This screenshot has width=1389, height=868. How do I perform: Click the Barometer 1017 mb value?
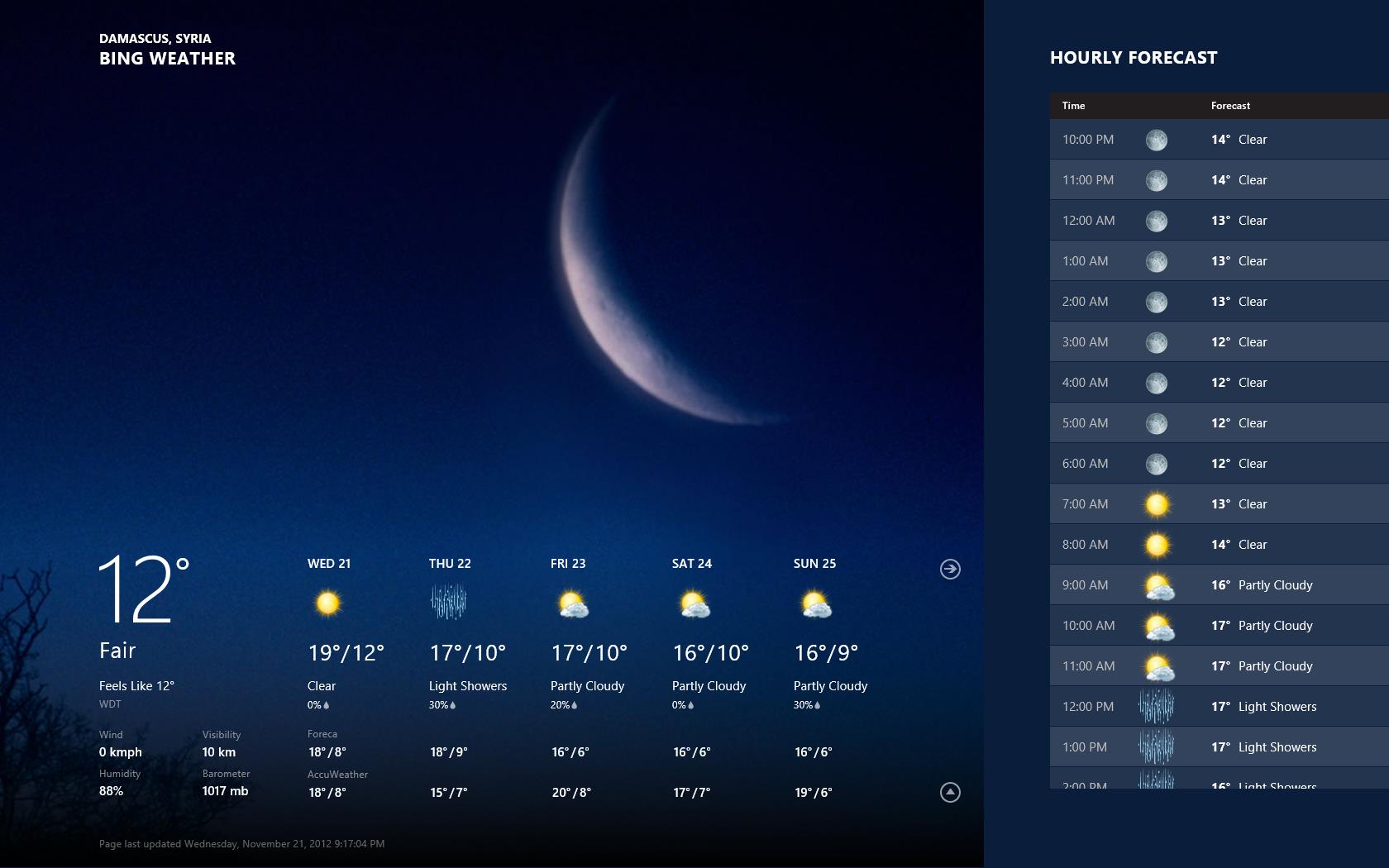(x=225, y=791)
